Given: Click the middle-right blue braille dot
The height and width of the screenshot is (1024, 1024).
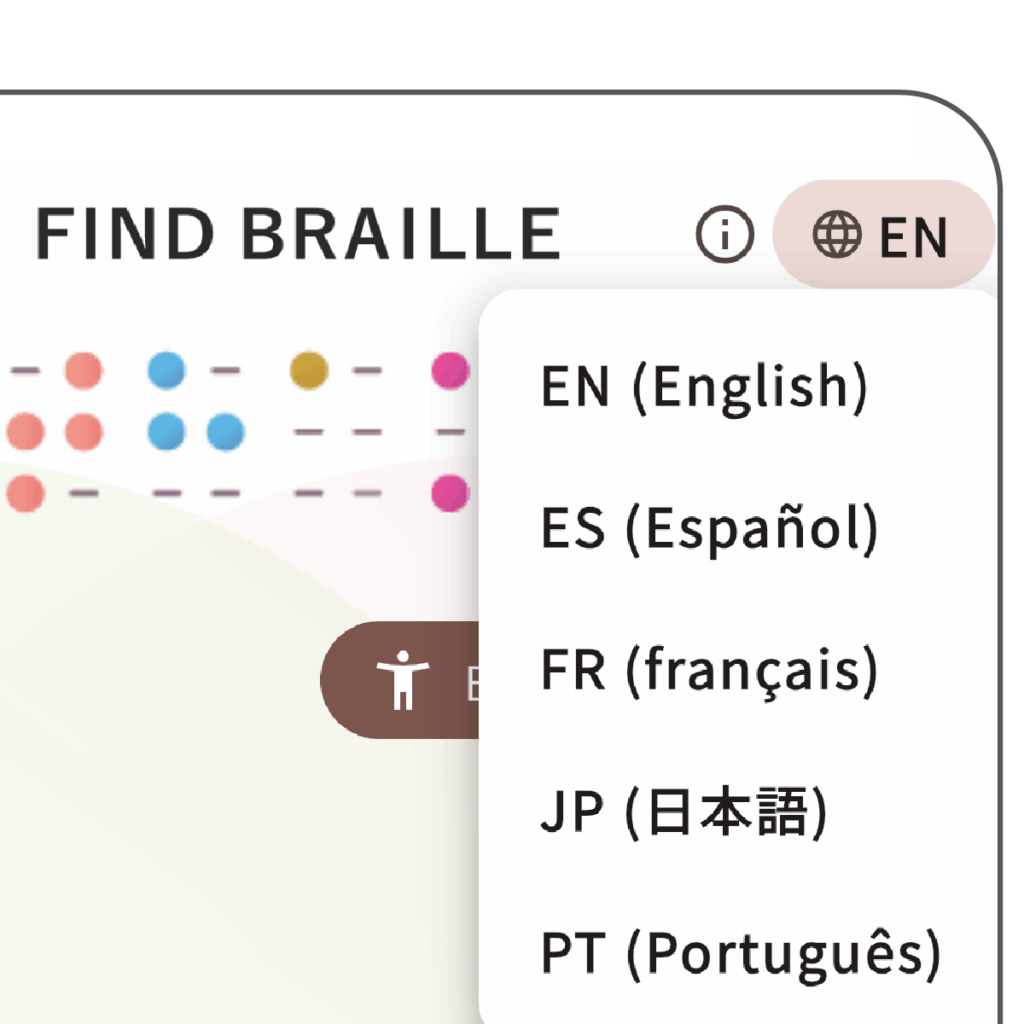Looking at the screenshot, I should [x=224, y=432].
